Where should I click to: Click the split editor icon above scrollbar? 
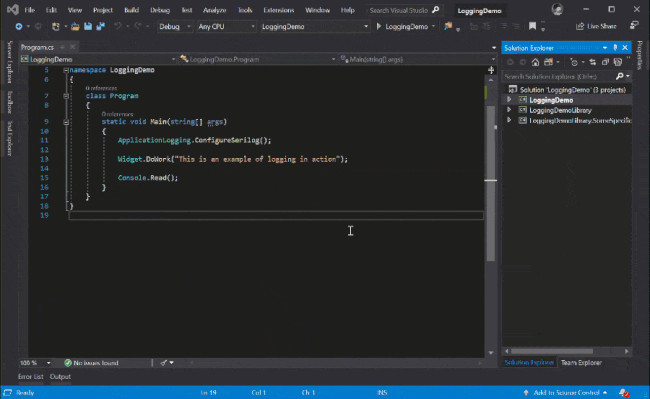click(491, 70)
